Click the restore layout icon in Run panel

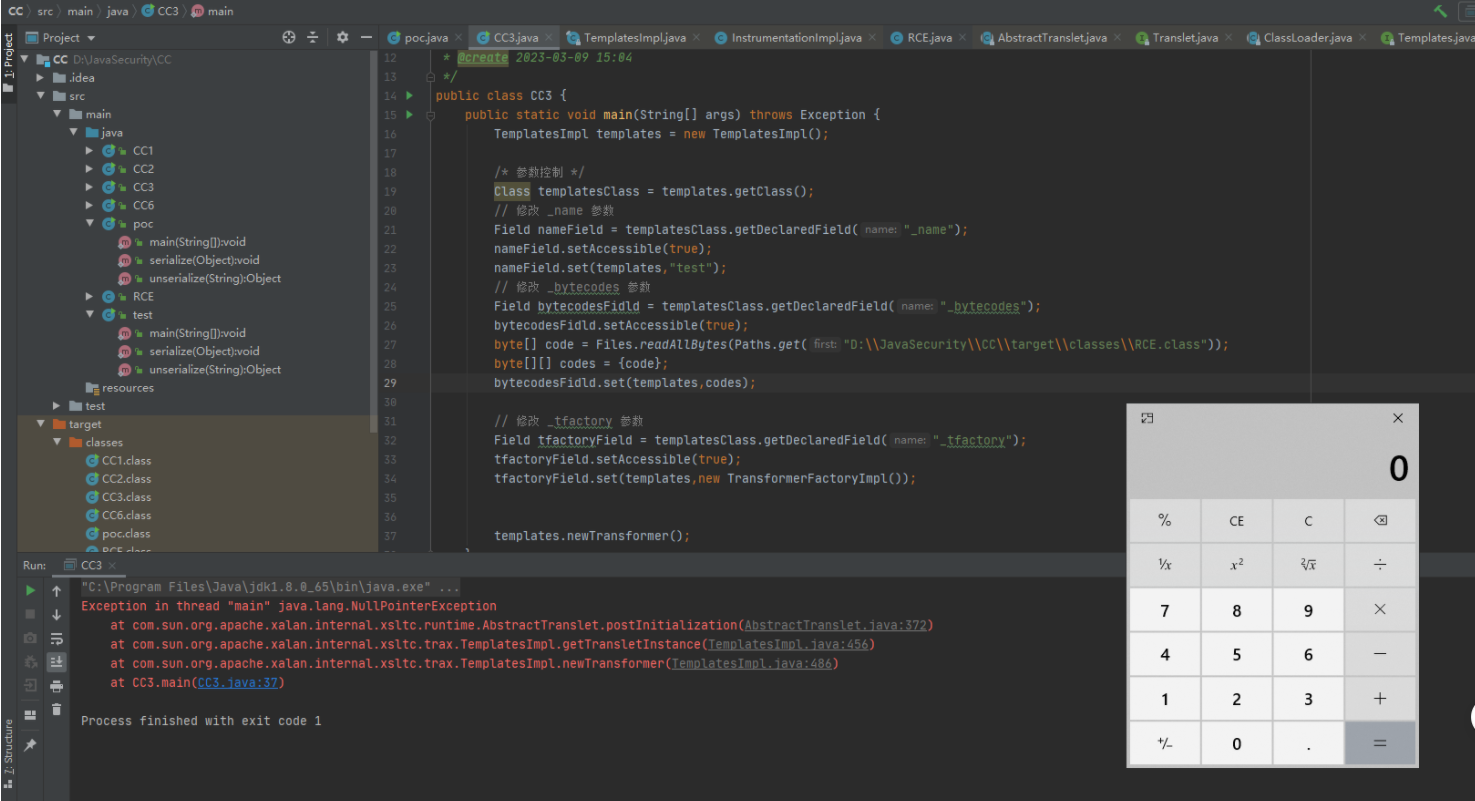(31, 715)
